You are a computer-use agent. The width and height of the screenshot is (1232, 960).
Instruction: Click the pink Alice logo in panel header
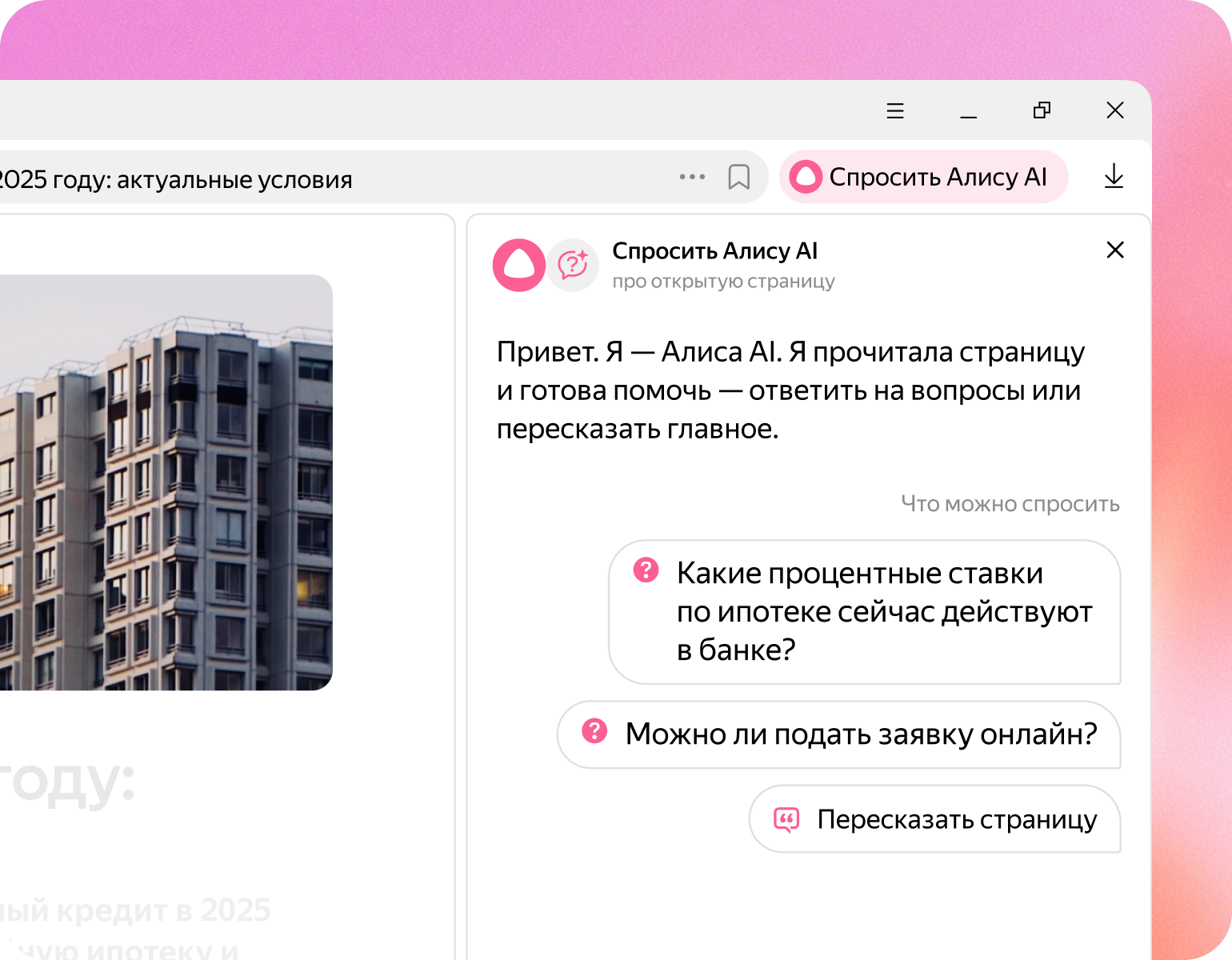click(519, 266)
